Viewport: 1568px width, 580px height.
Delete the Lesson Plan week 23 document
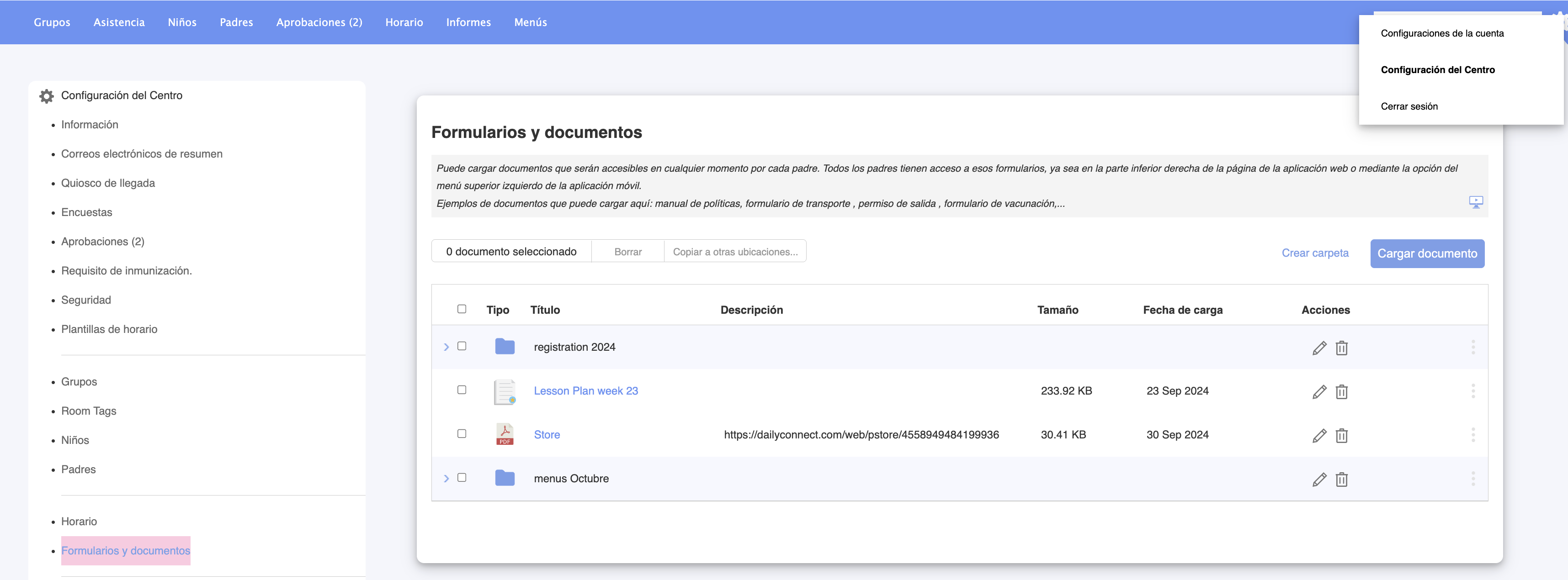click(x=1341, y=391)
